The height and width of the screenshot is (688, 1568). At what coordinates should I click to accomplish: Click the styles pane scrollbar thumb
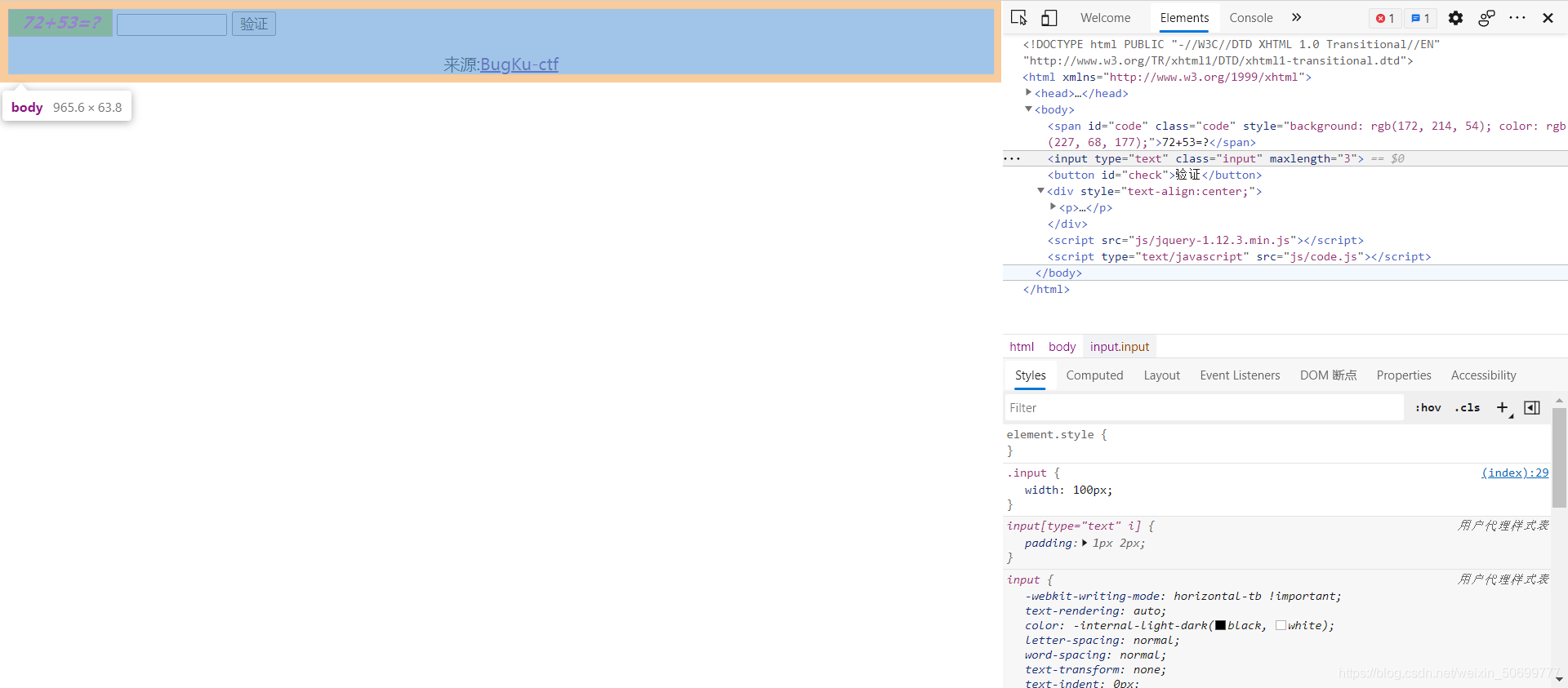tap(1559, 458)
